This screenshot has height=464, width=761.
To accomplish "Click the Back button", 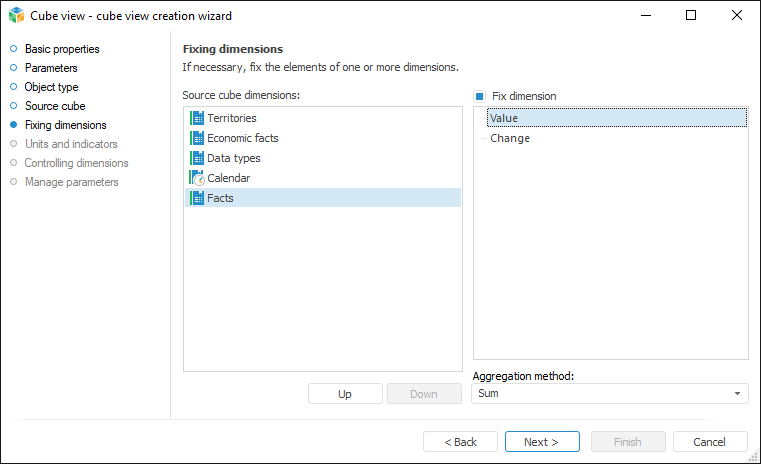I will [460, 442].
